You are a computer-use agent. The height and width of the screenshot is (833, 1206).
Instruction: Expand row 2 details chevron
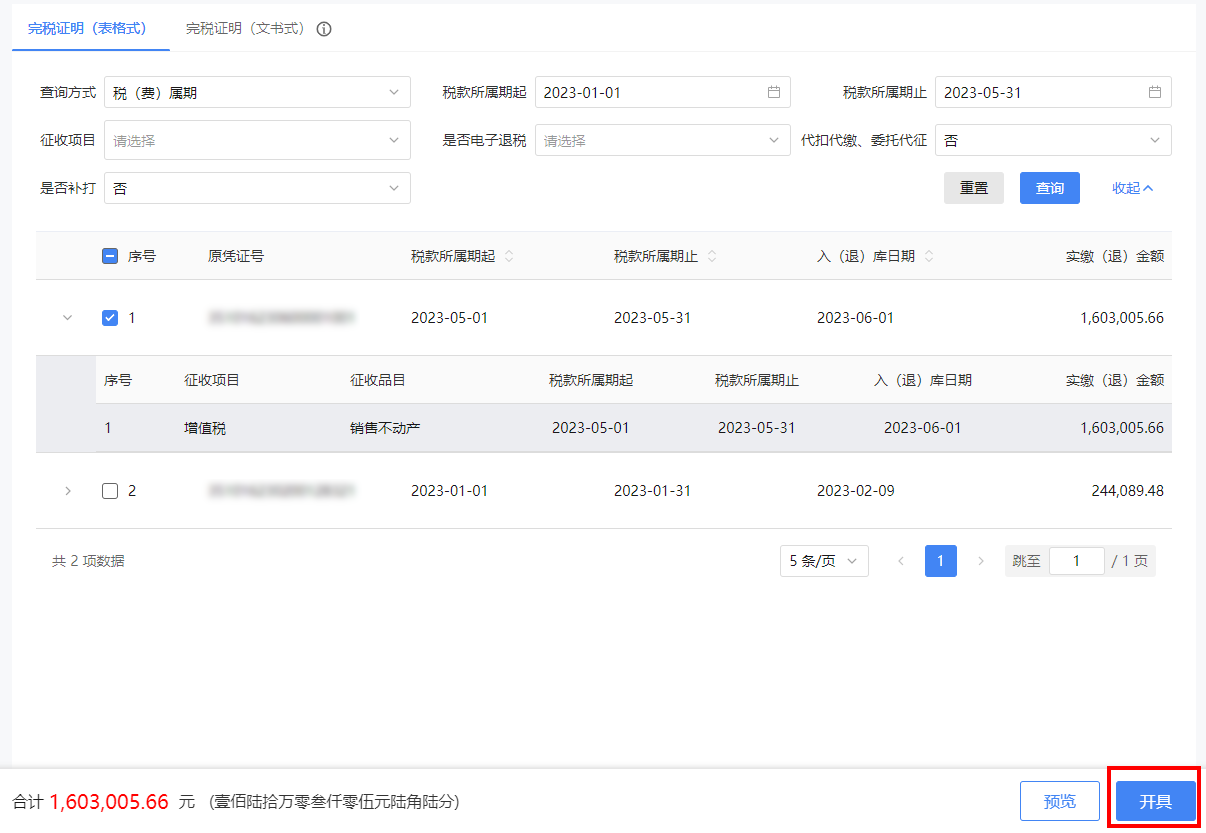click(68, 491)
